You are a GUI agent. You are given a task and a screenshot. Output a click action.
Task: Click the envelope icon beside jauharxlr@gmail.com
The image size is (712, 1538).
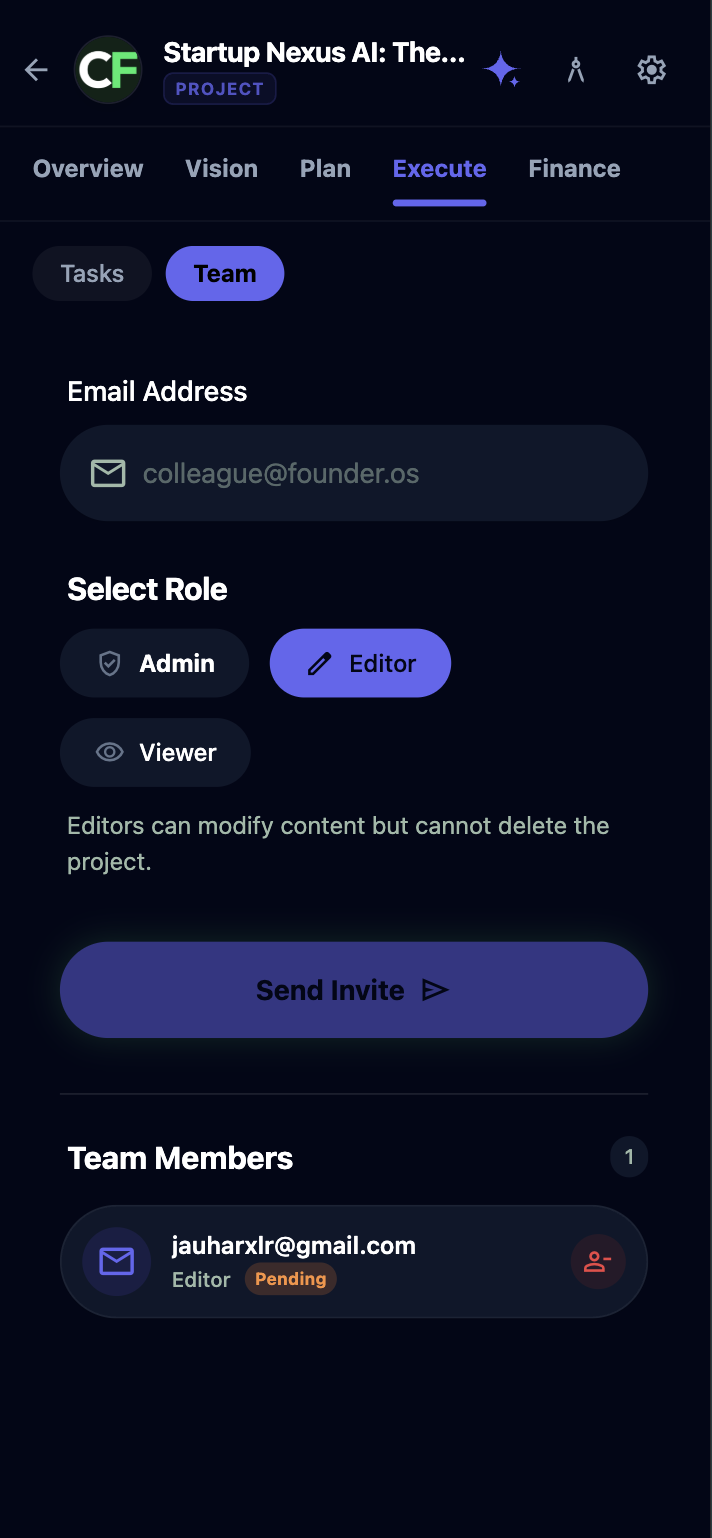coord(116,1261)
